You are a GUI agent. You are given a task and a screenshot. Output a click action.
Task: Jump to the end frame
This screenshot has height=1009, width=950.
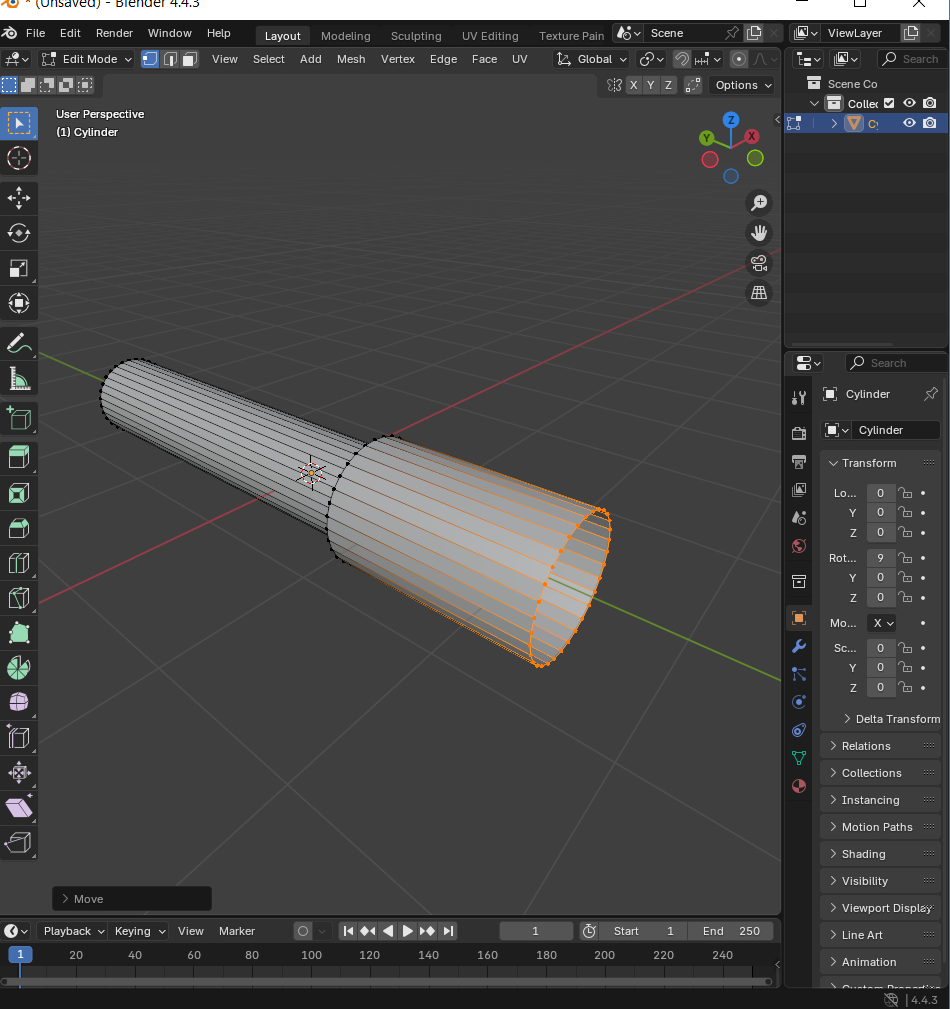coord(449,931)
